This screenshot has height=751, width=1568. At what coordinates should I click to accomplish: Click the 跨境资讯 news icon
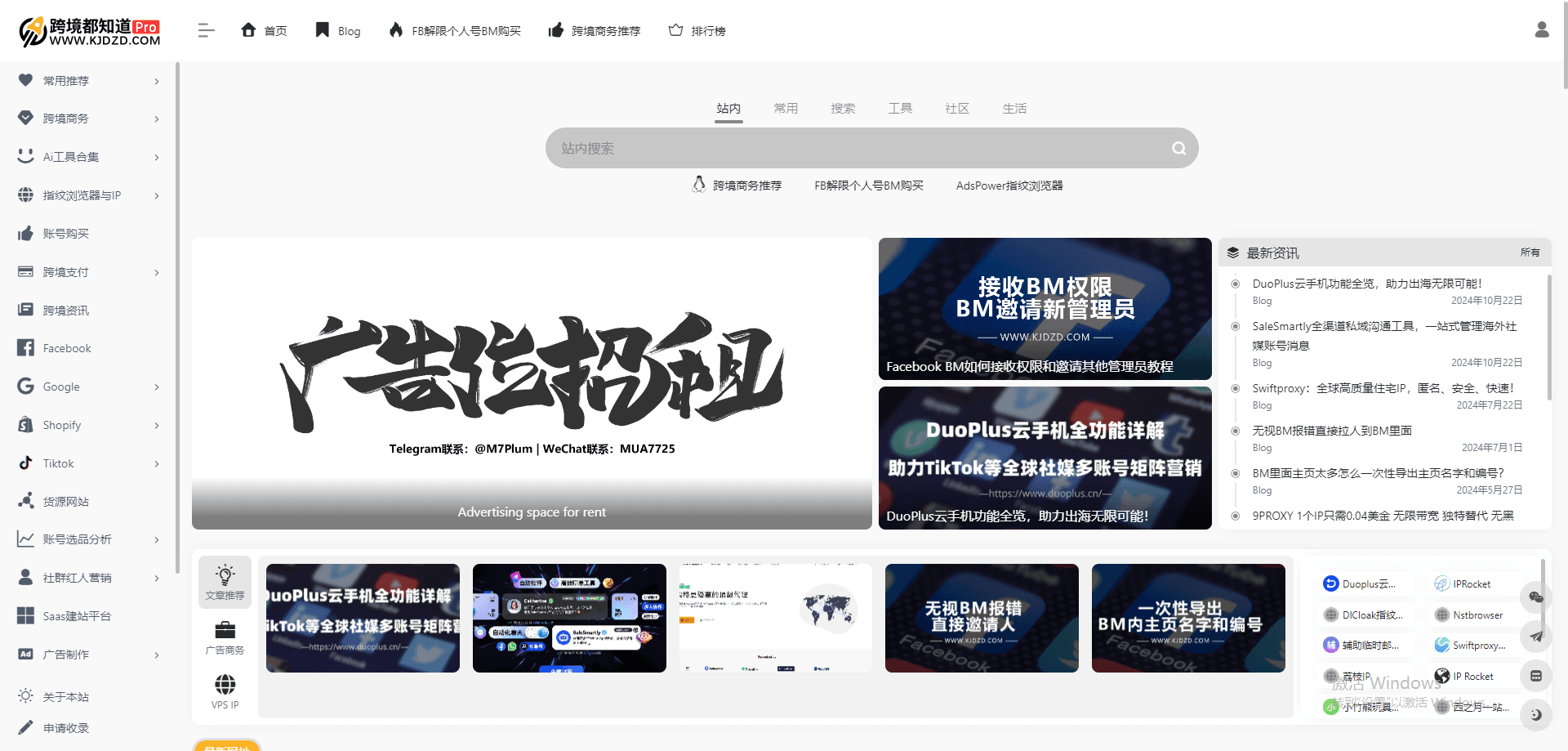coord(26,310)
